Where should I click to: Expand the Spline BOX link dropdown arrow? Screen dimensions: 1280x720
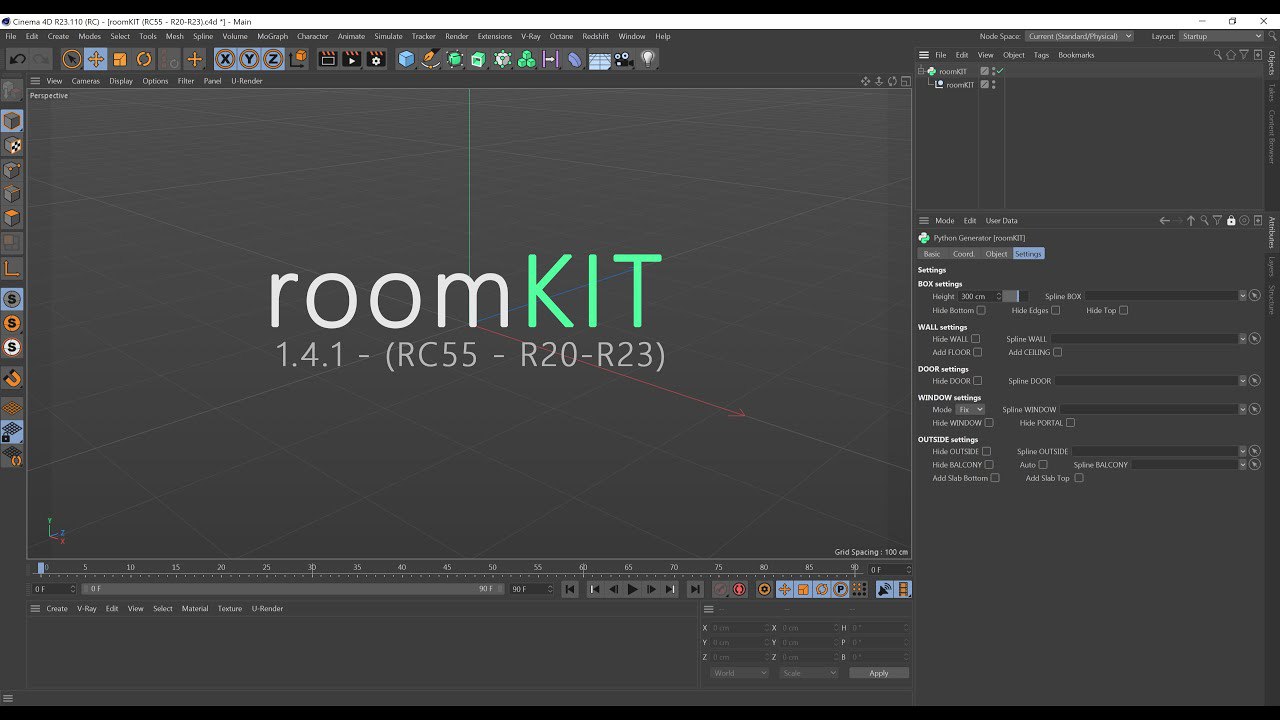[1242, 296]
